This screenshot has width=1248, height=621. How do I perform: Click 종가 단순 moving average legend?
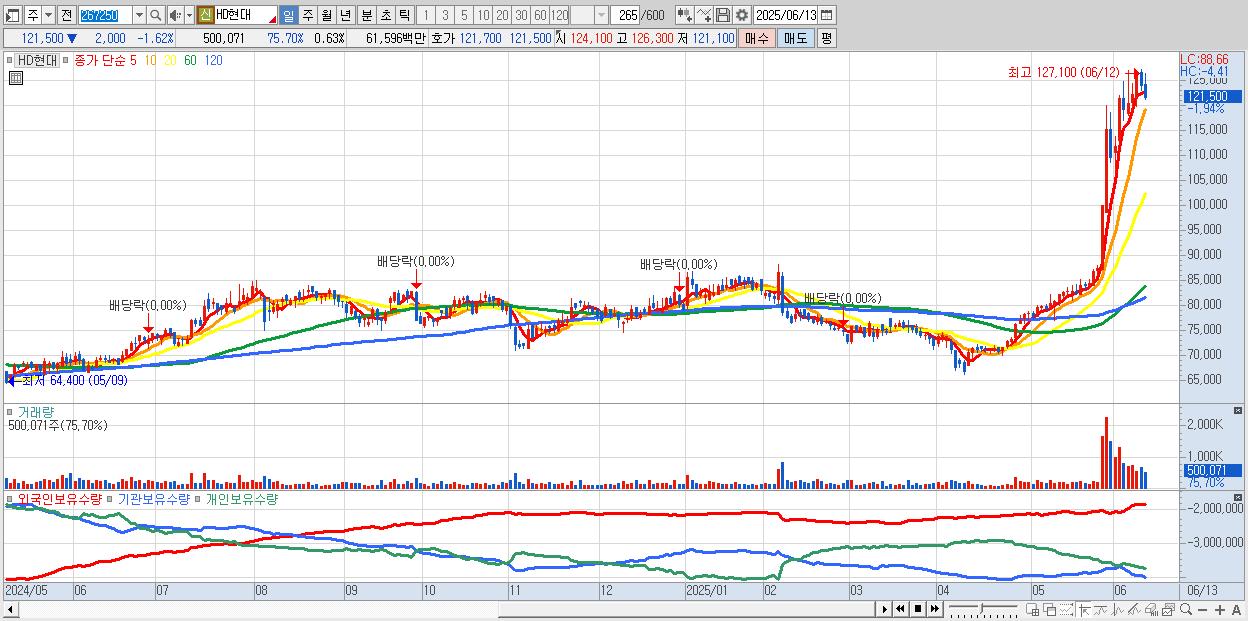(100, 60)
